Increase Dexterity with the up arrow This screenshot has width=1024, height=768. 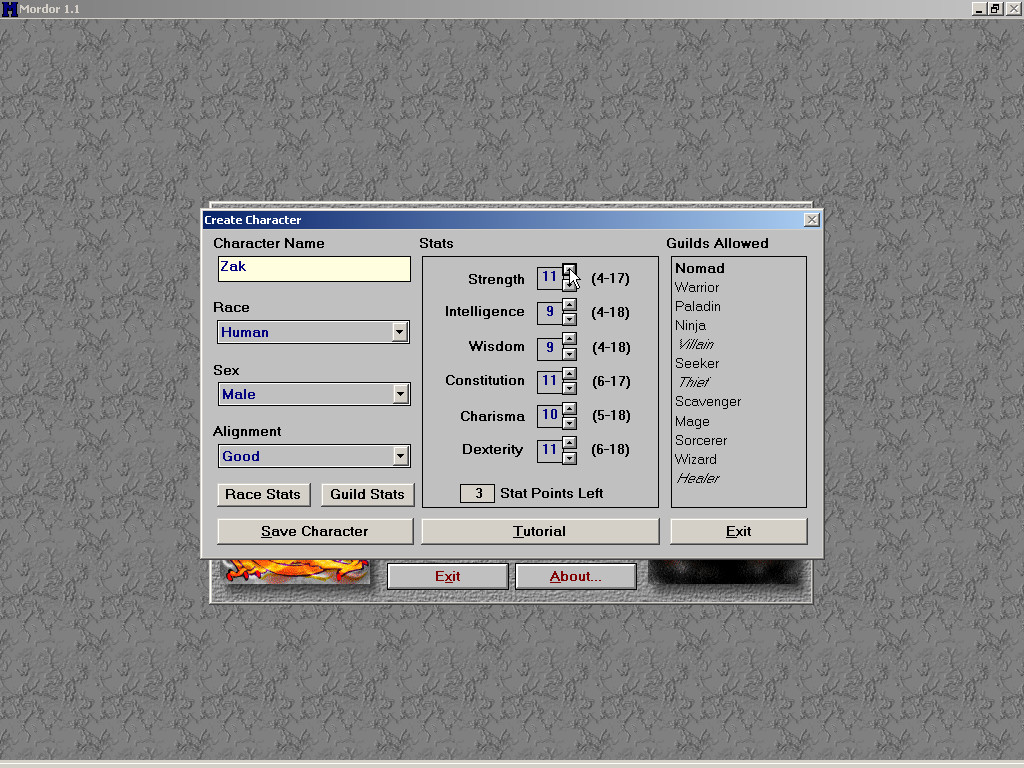coord(569,443)
